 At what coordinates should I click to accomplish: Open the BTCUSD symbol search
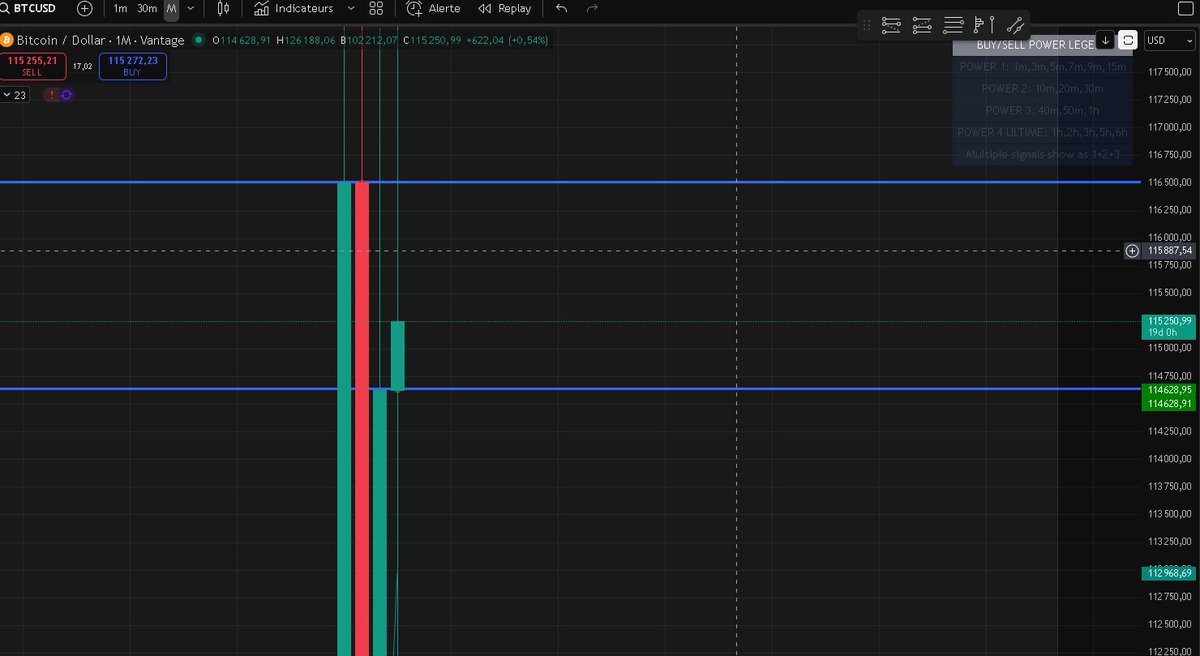pos(28,8)
